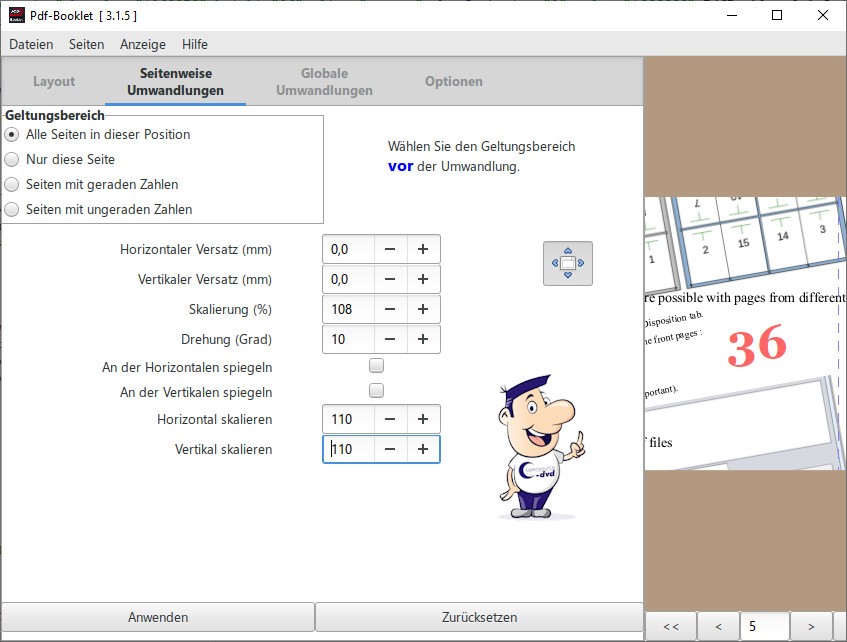
Task: Expand the Hilfe menu
Action: click(x=195, y=44)
